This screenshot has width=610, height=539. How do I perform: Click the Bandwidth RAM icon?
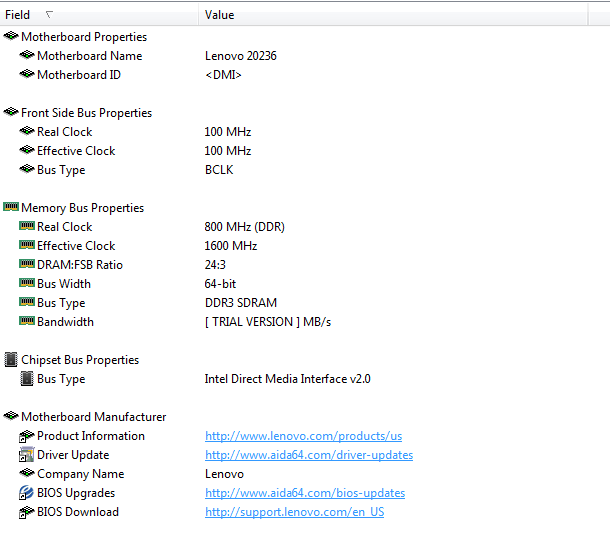click(x=27, y=321)
